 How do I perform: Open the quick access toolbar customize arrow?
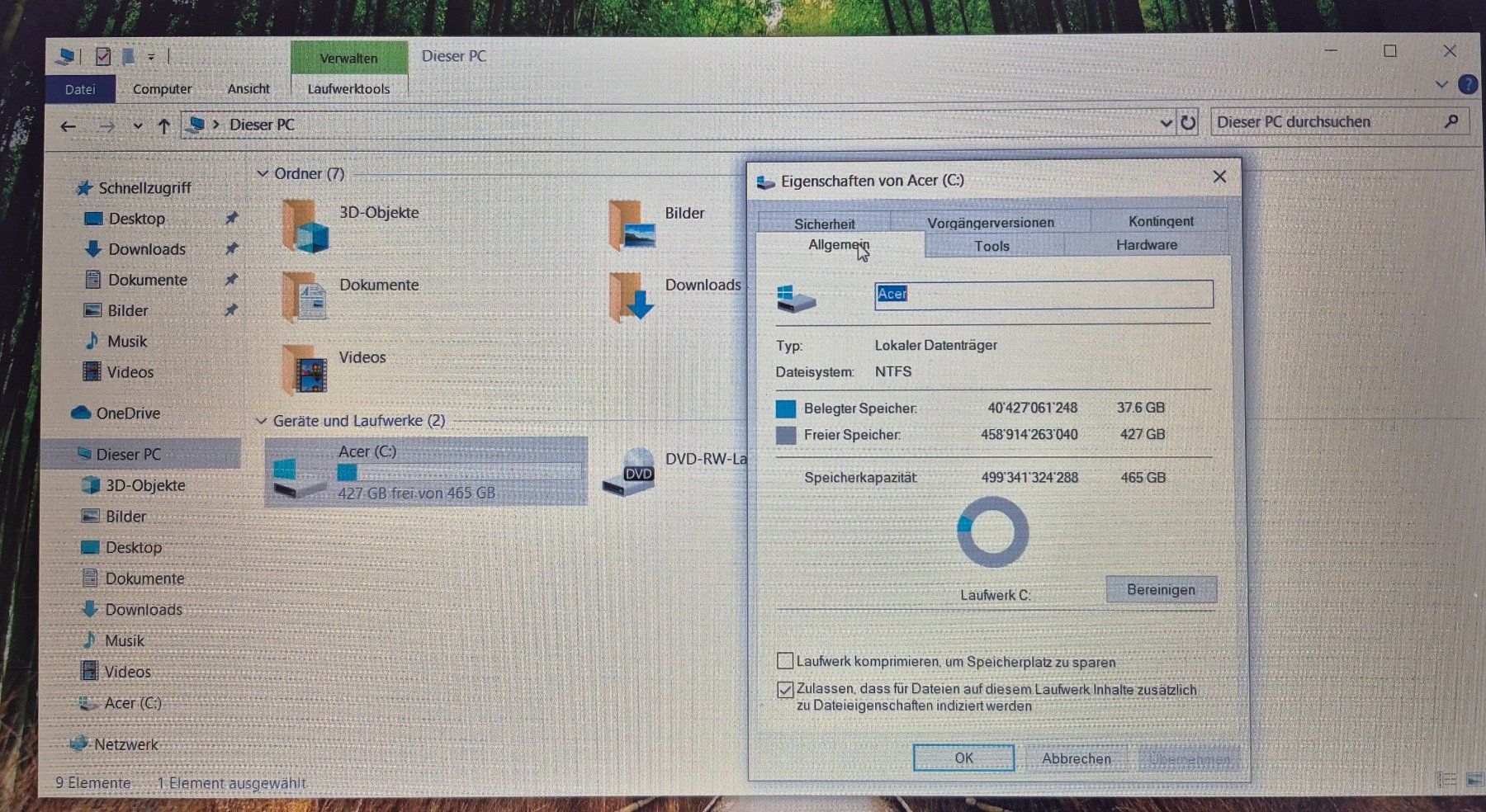click(x=151, y=57)
